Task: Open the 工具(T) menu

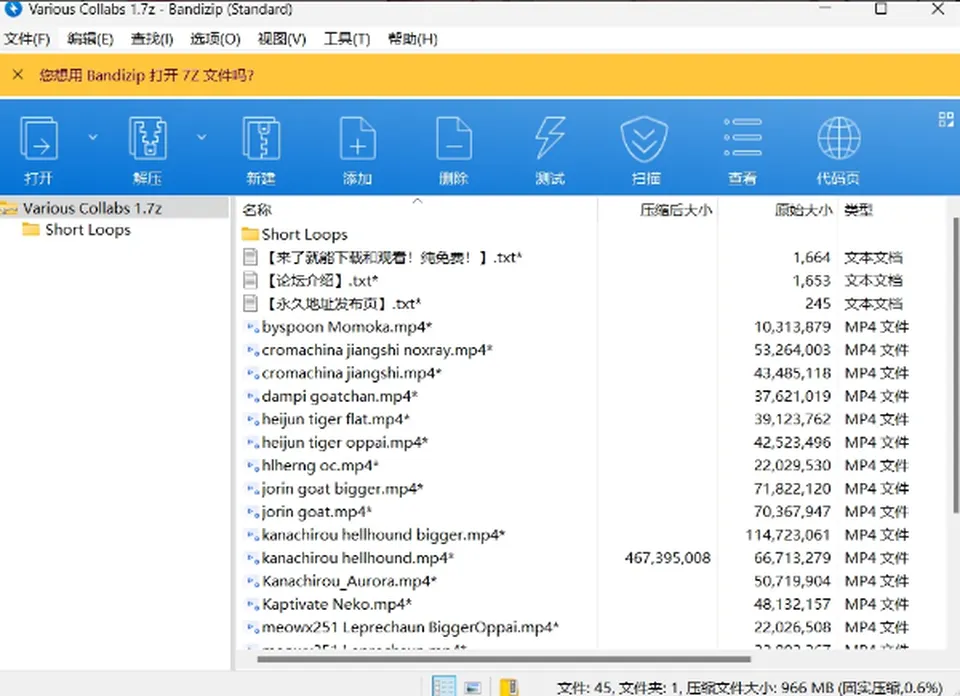Action: (x=347, y=39)
